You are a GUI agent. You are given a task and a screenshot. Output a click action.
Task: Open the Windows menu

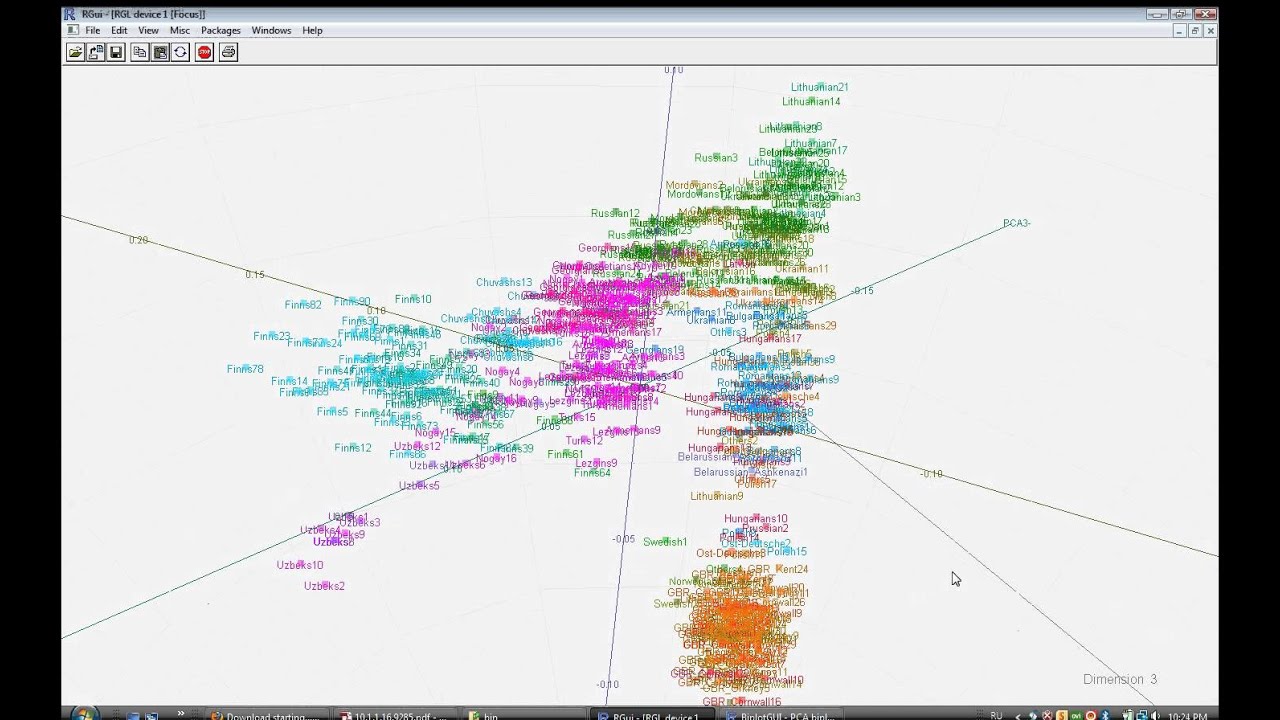pyautogui.click(x=271, y=31)
